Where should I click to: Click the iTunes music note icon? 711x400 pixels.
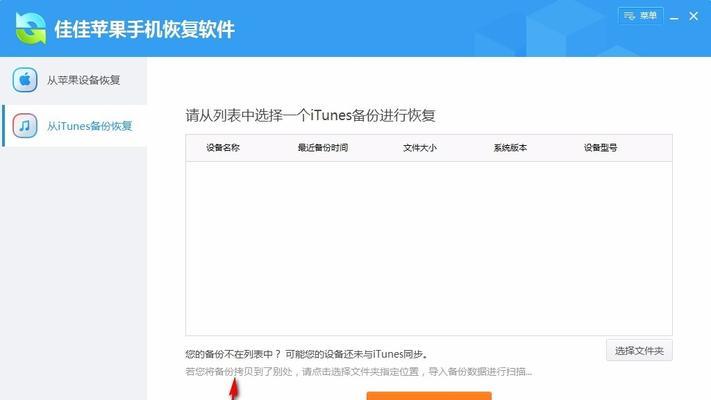(x=25, y=126)
